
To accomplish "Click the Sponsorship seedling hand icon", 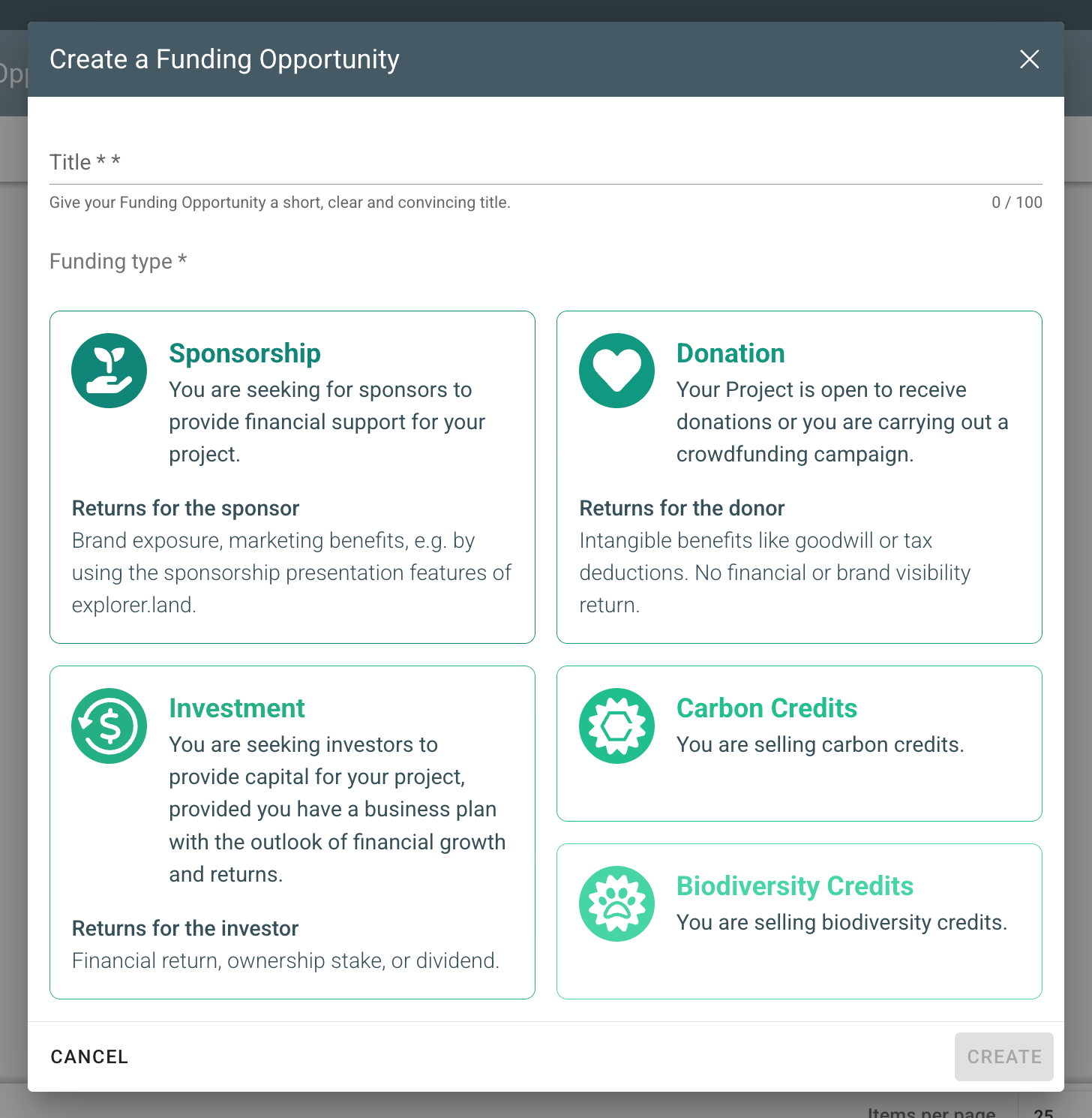I will (109, 371).
